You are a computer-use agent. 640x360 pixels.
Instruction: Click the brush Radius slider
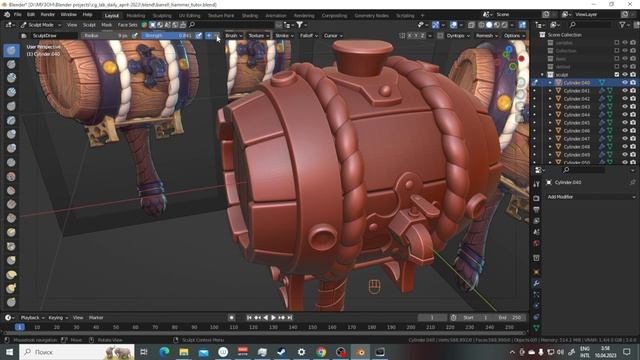click(105, 36)
